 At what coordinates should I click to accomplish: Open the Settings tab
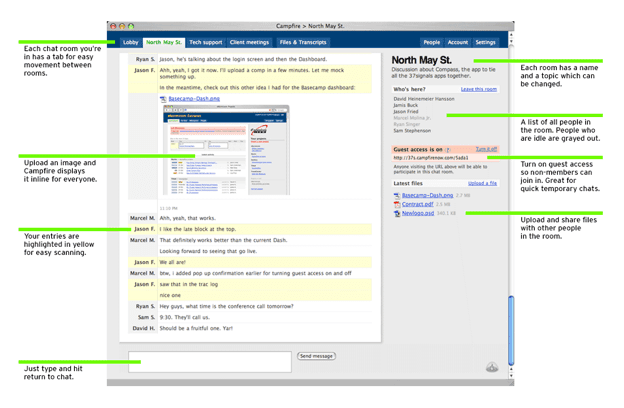486,43
